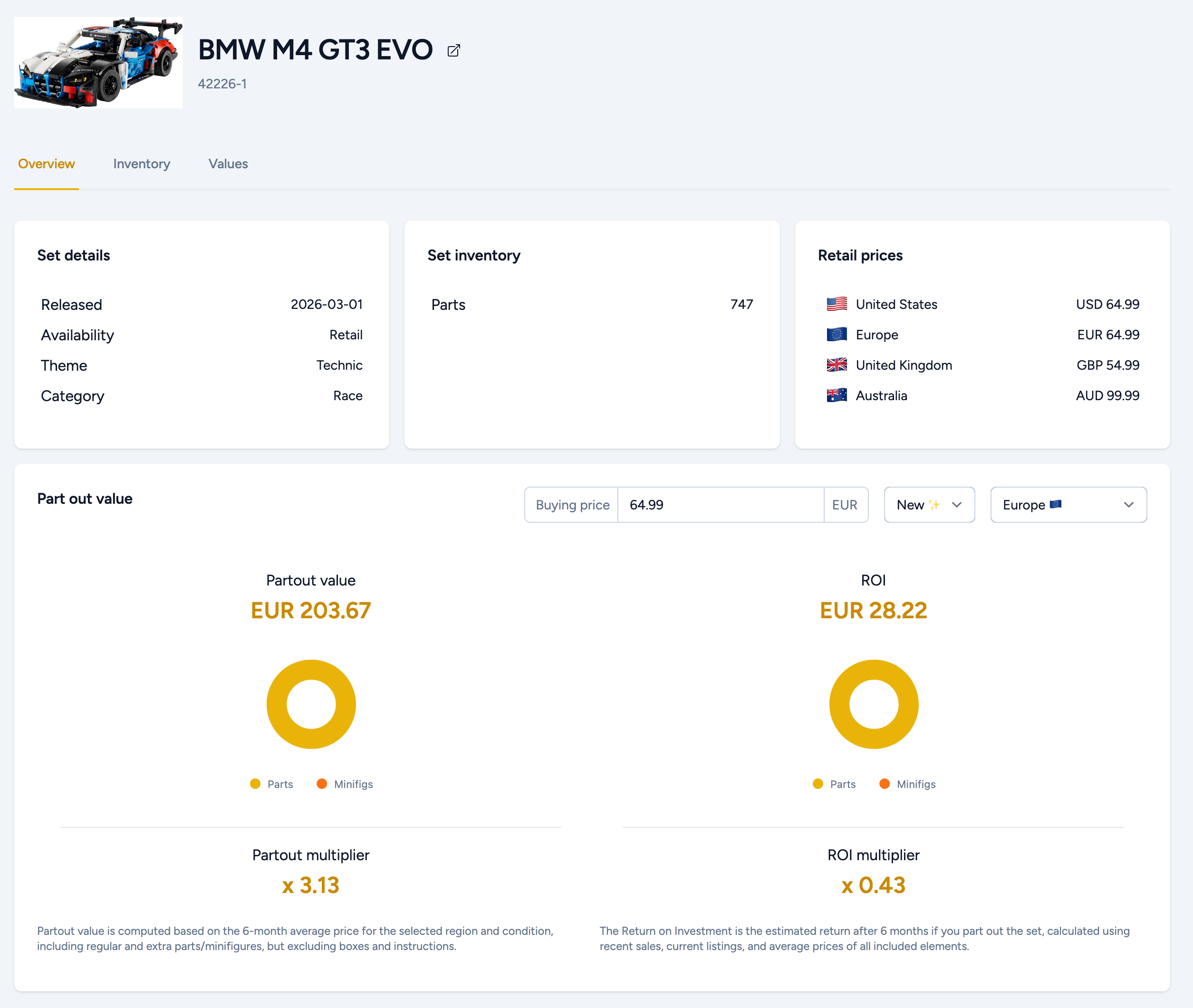Click the yellow Parts legend dot under Partout value
Viewport: 1193px width, 1008px height.
255,783
